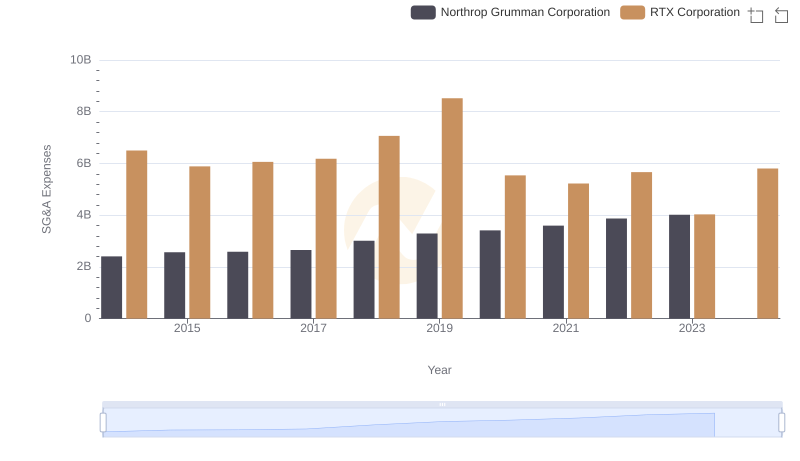The width and height of the screenshot is (800, 461).
Task: Click left handle of the zoom slider
Action: (x=103, y=423)
